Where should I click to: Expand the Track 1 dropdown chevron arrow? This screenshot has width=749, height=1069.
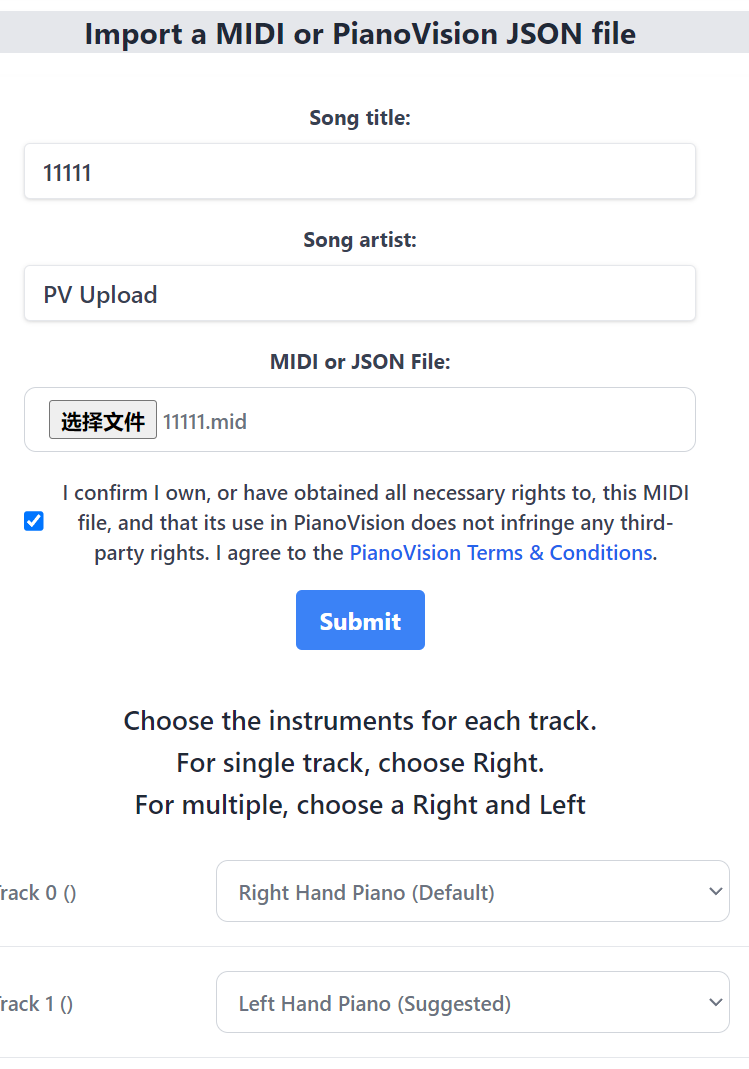click(714, 1002)
